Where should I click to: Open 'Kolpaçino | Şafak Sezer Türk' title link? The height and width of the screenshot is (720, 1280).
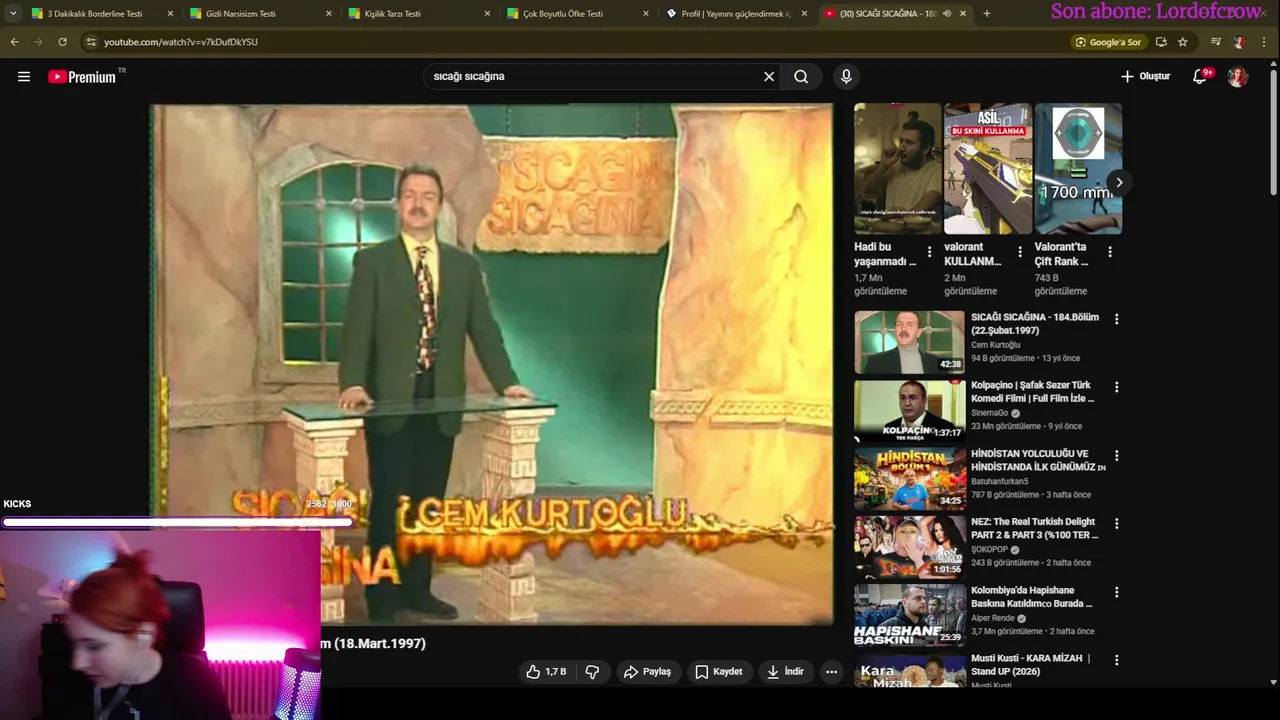click(x=1032, y=391)
